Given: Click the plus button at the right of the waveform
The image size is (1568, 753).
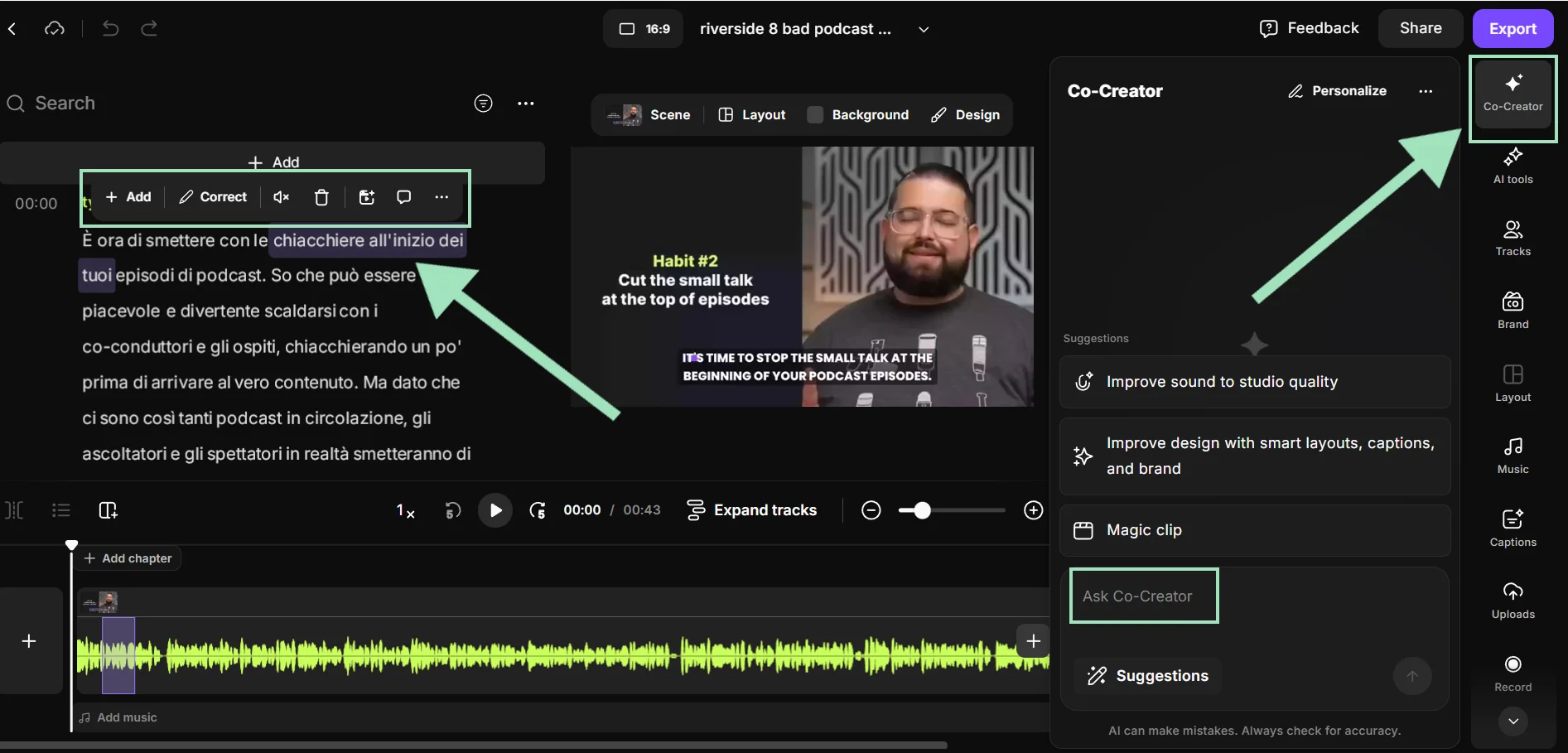Looking at the screenshot, I should [x=1033, y=640].
